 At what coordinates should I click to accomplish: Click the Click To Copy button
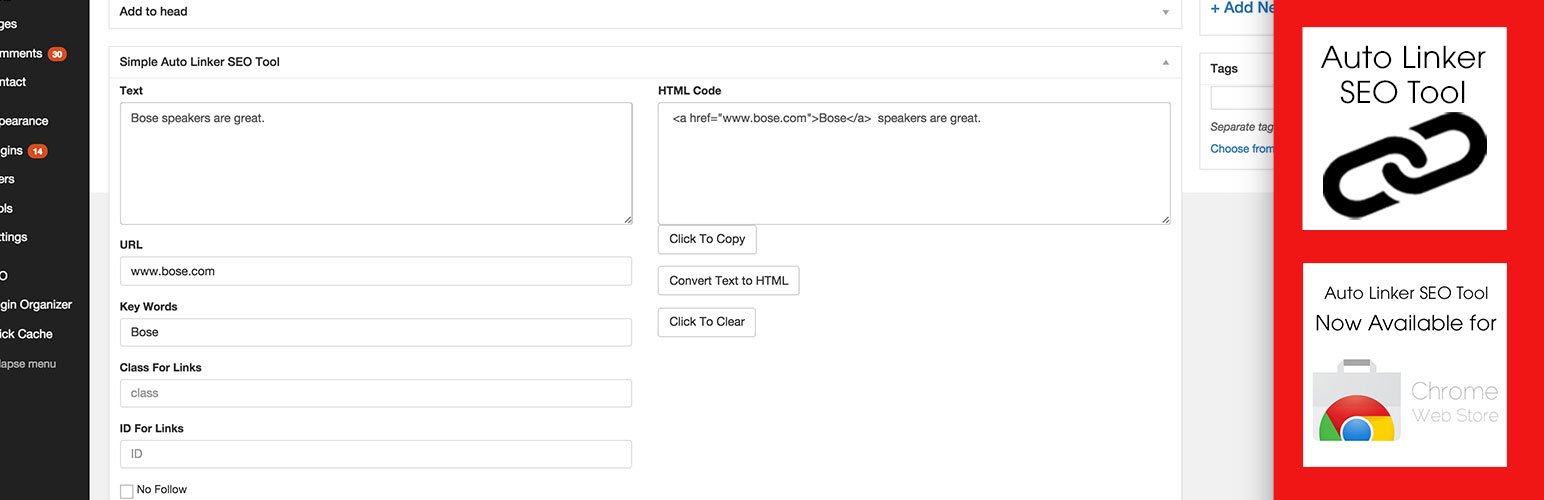pyautogui.click(x=707, y=239)
